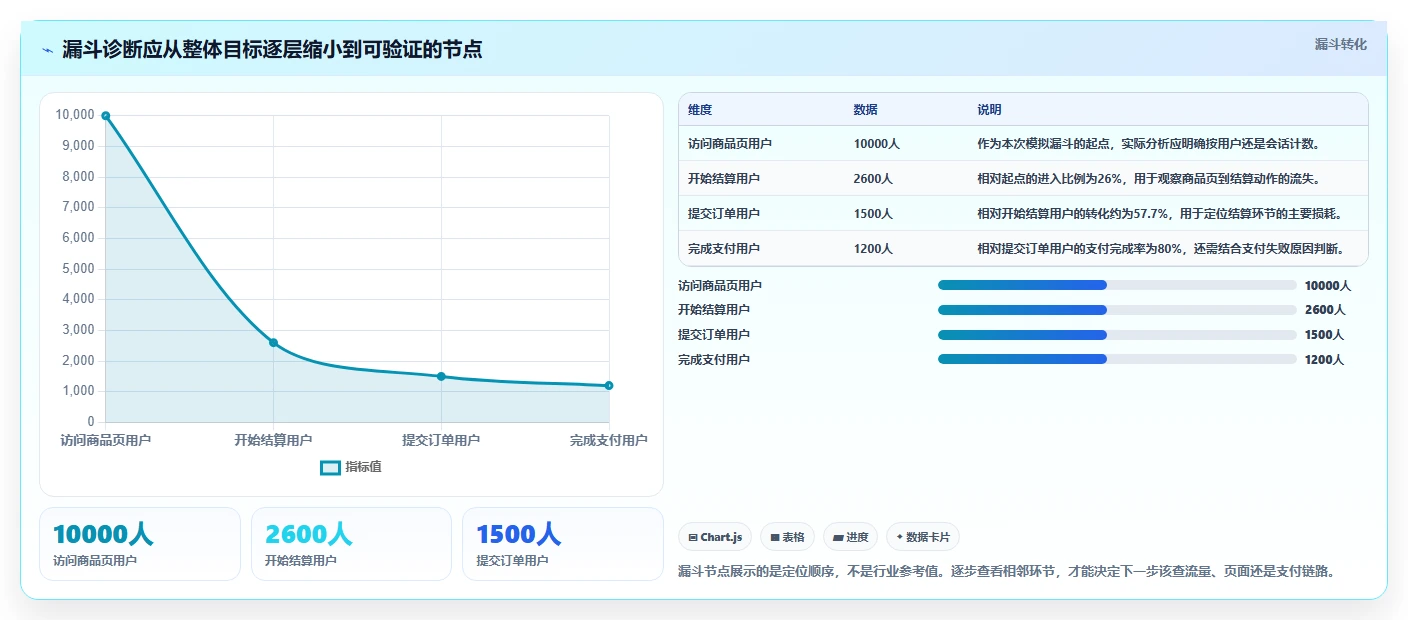1408x620 pixels.
Task: Click the 漏斗转化 tag in header
Action: pyautogui.click(x=1340, y=44)
